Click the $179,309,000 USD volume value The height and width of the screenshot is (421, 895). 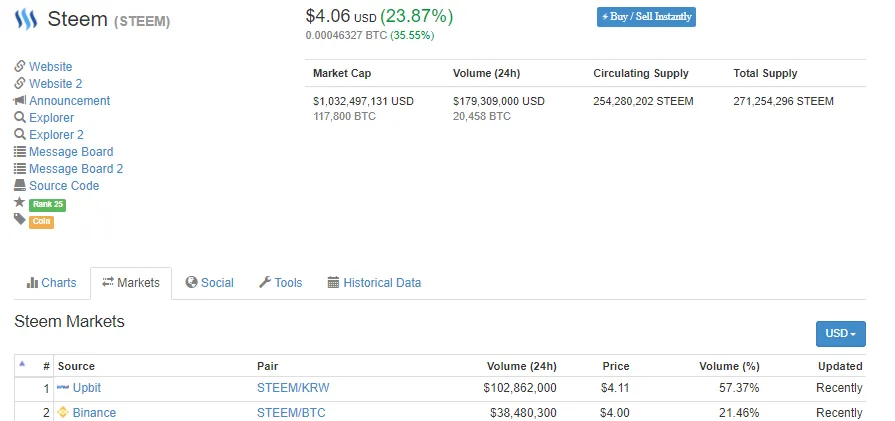coord(499,102)
